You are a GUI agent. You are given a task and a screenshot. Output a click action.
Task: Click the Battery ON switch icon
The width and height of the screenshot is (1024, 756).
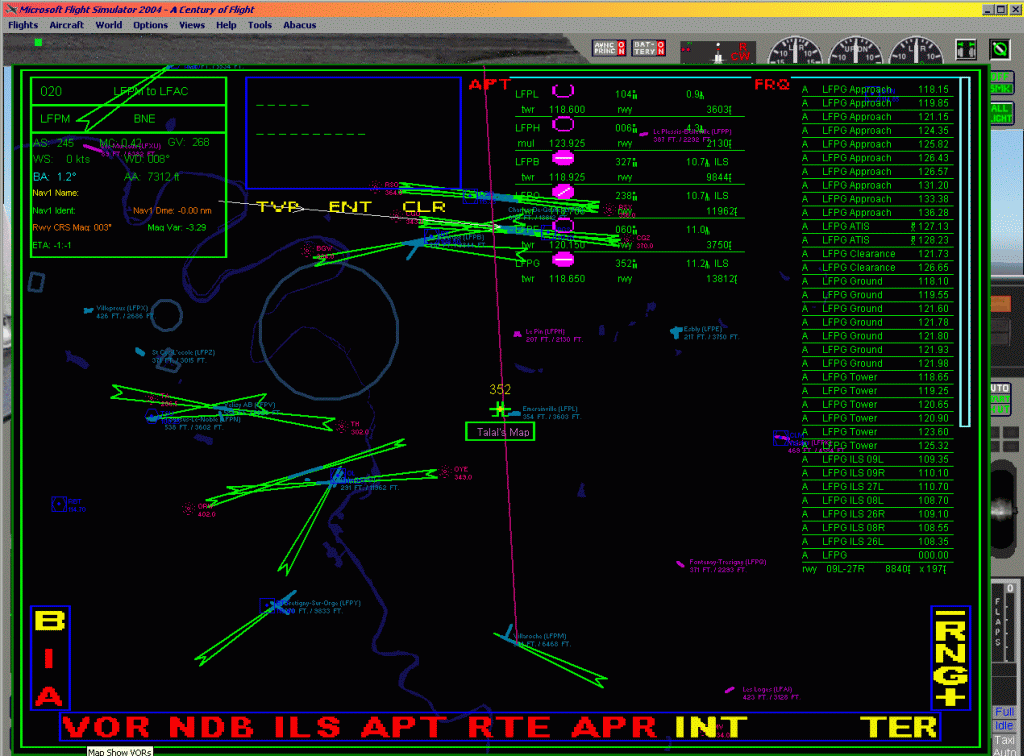coord(649,48)
